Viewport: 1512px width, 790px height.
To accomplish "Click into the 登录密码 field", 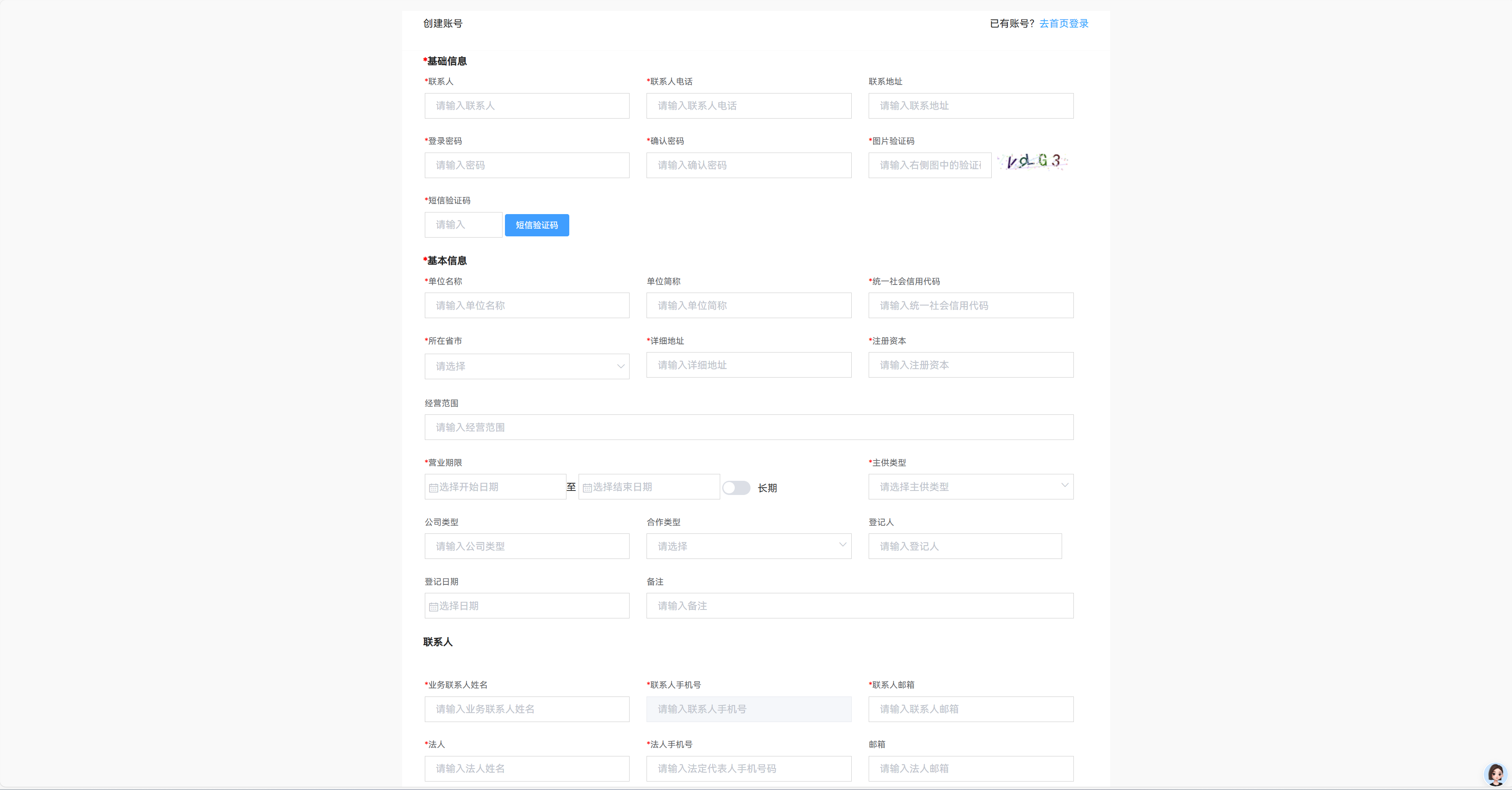I will tap(527, 165).
